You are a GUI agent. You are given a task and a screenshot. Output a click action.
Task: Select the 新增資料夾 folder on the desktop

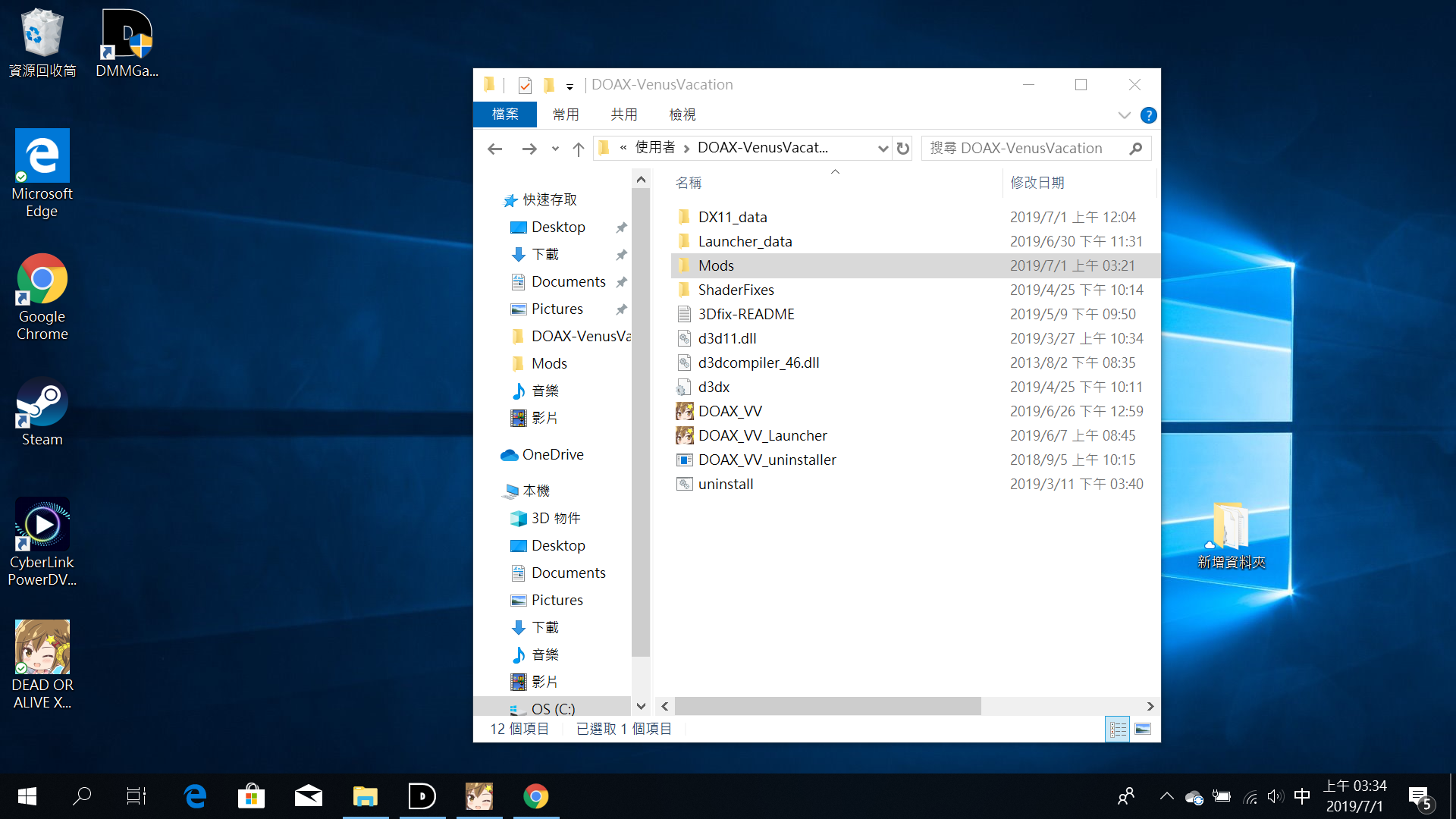coord(1231,535)
